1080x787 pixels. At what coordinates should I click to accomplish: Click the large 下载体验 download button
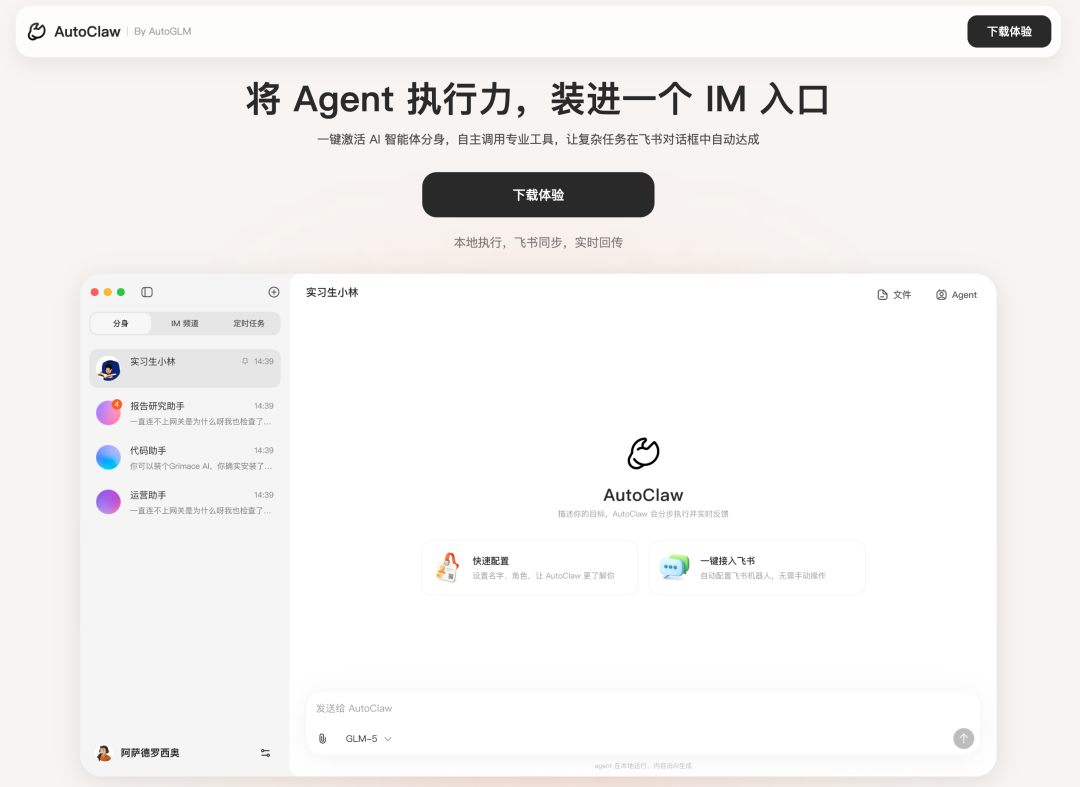(x=539, y=194)
